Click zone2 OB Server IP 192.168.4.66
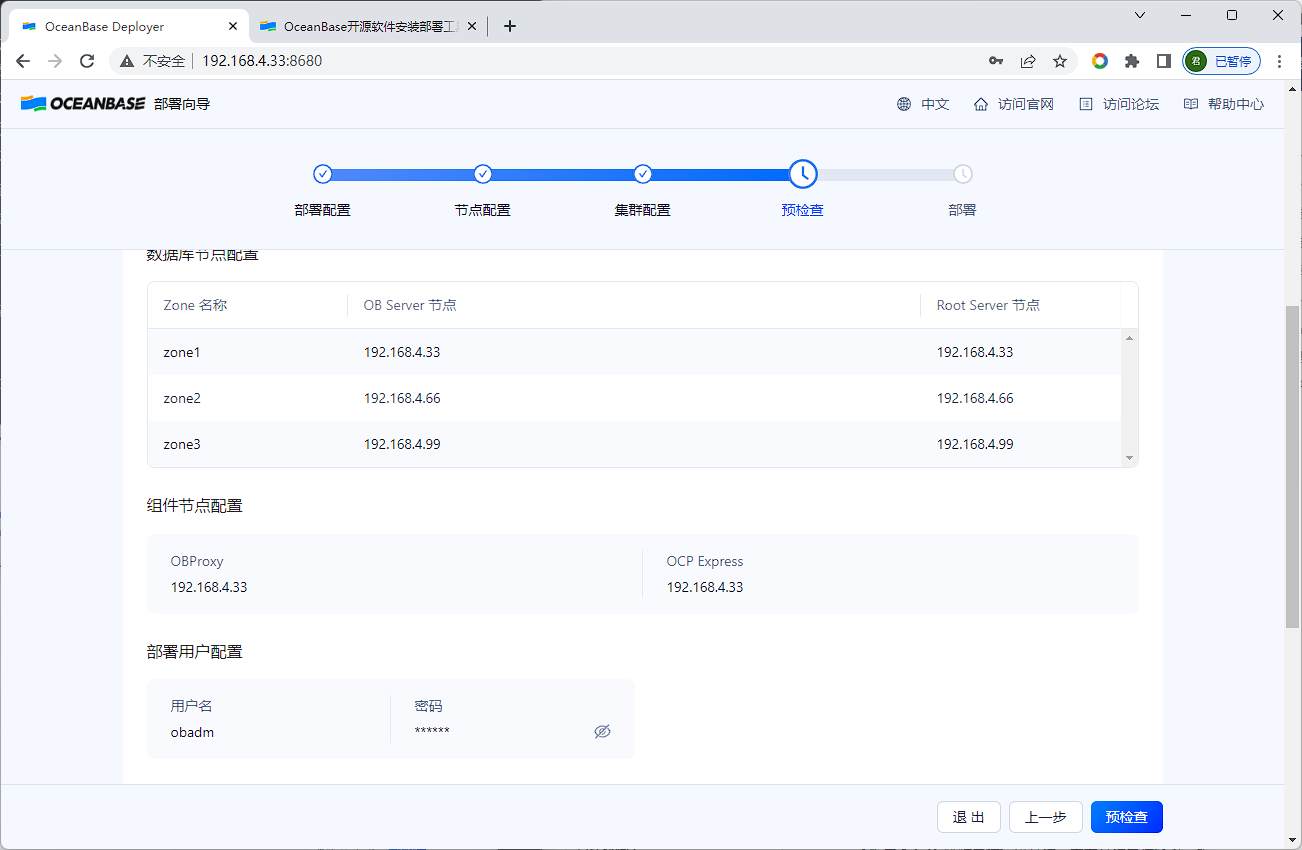The image size is (1302, 850). (402, 398)
